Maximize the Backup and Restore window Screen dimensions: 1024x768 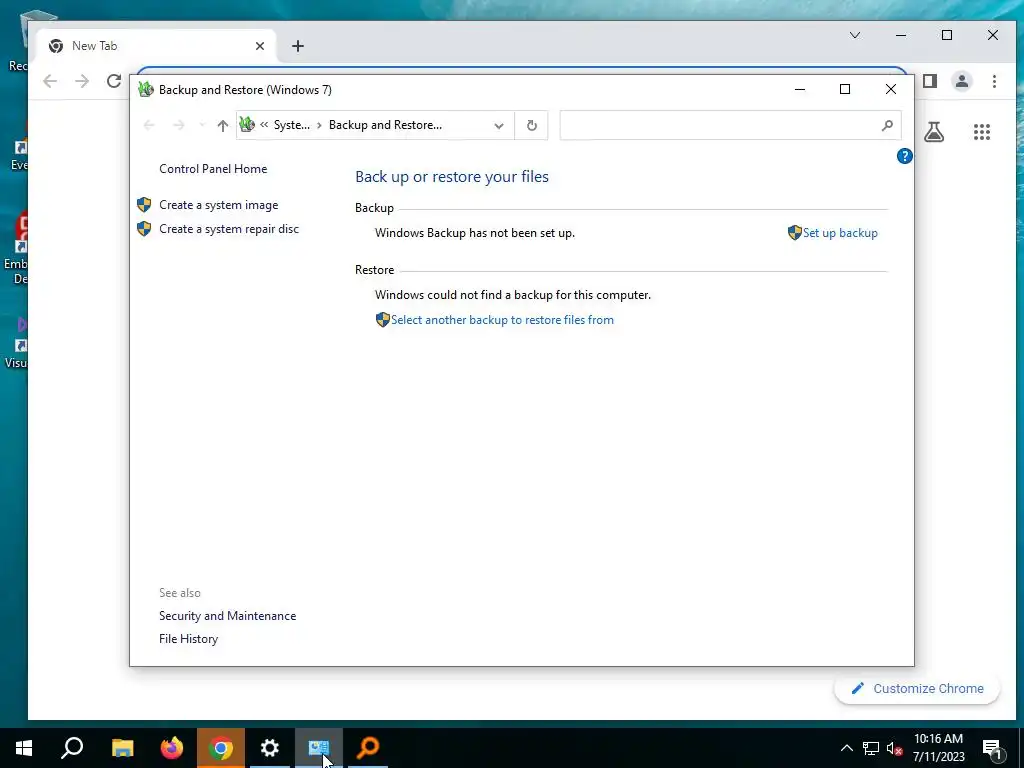(x=845, y=89)
